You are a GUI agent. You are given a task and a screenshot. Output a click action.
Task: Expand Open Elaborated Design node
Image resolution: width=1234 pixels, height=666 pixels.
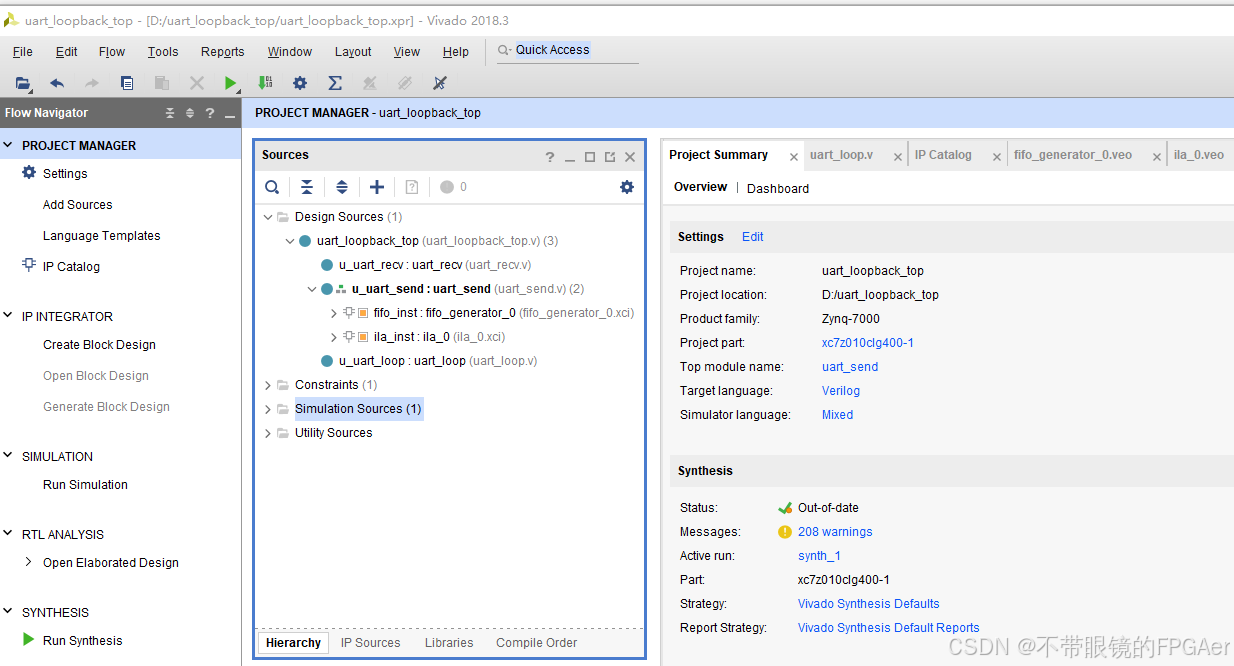pos(29,562)
